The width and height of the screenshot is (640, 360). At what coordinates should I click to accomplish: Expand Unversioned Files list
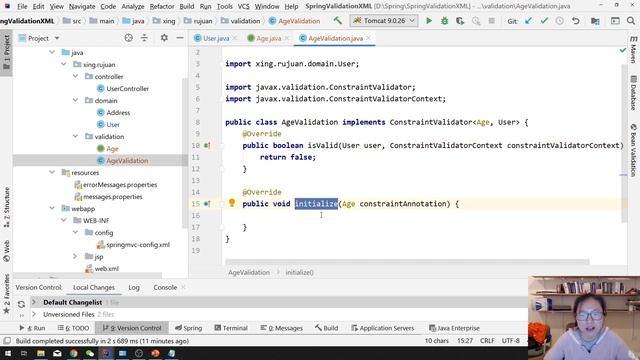point(34,314)
